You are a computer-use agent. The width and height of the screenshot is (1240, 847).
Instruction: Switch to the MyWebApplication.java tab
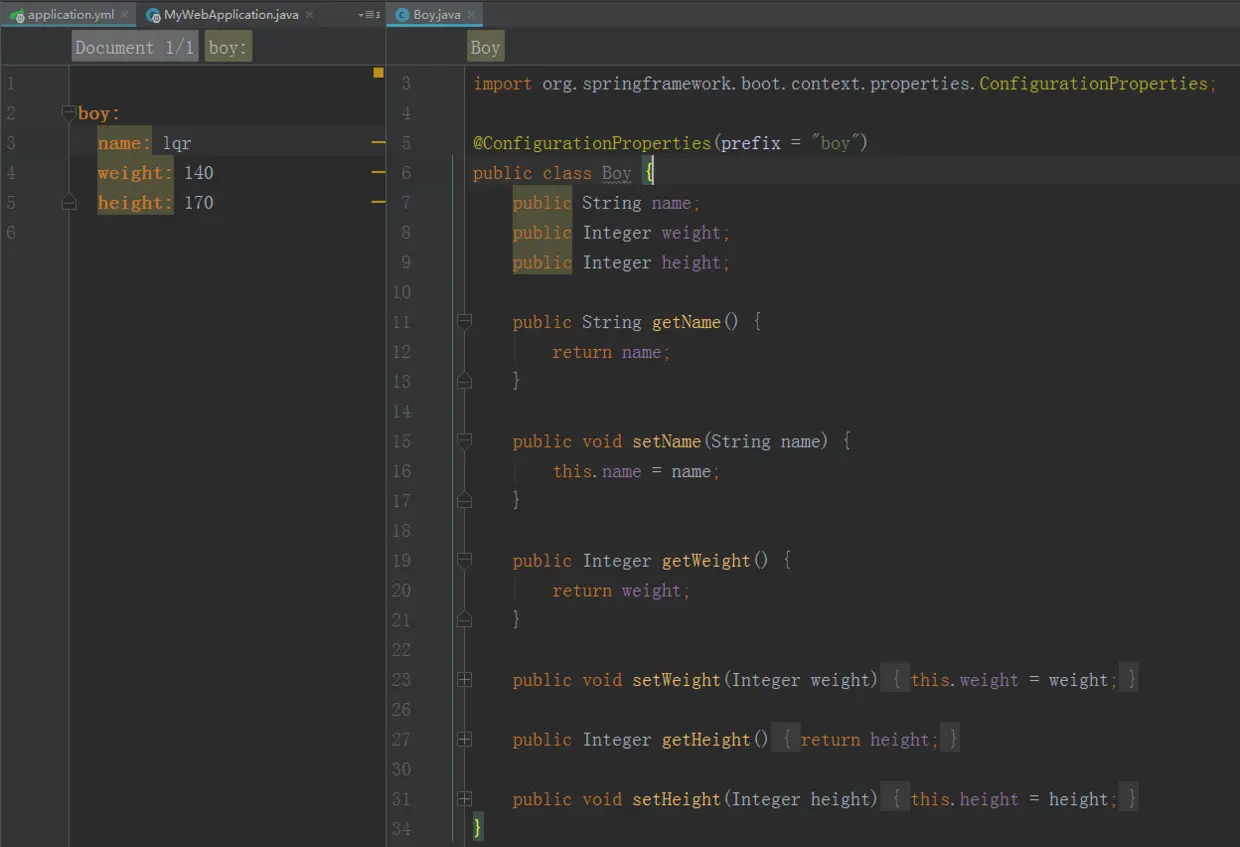[231, 15]
